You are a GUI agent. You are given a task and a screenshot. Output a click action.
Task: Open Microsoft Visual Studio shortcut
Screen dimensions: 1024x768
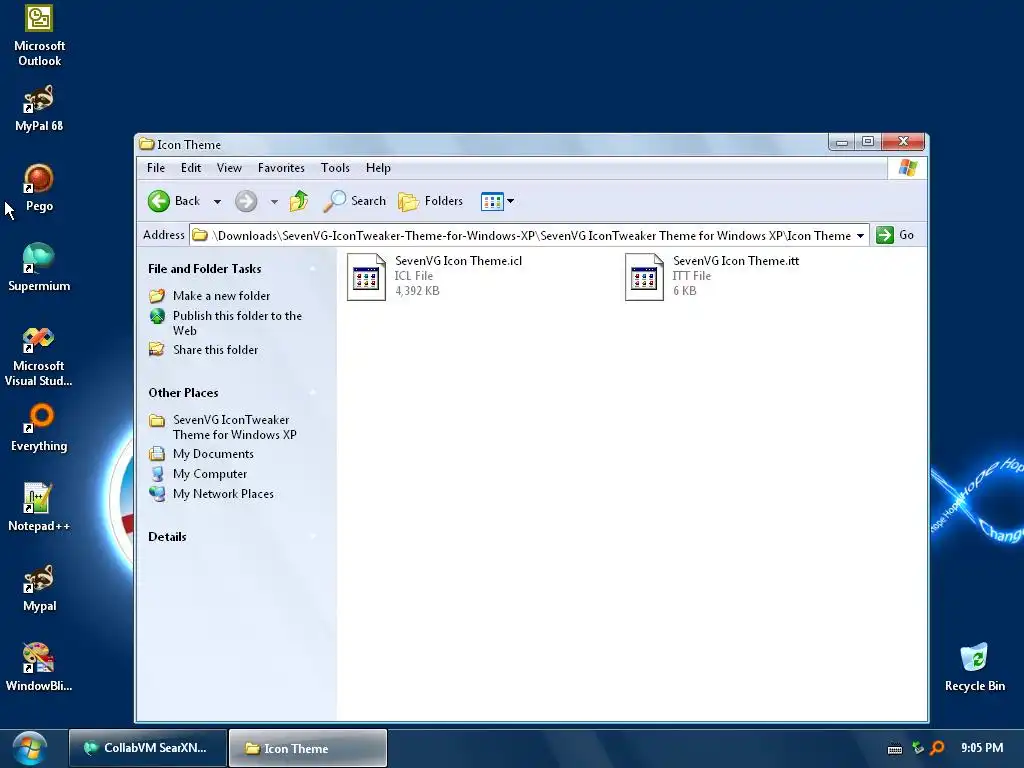click(39, 356)
